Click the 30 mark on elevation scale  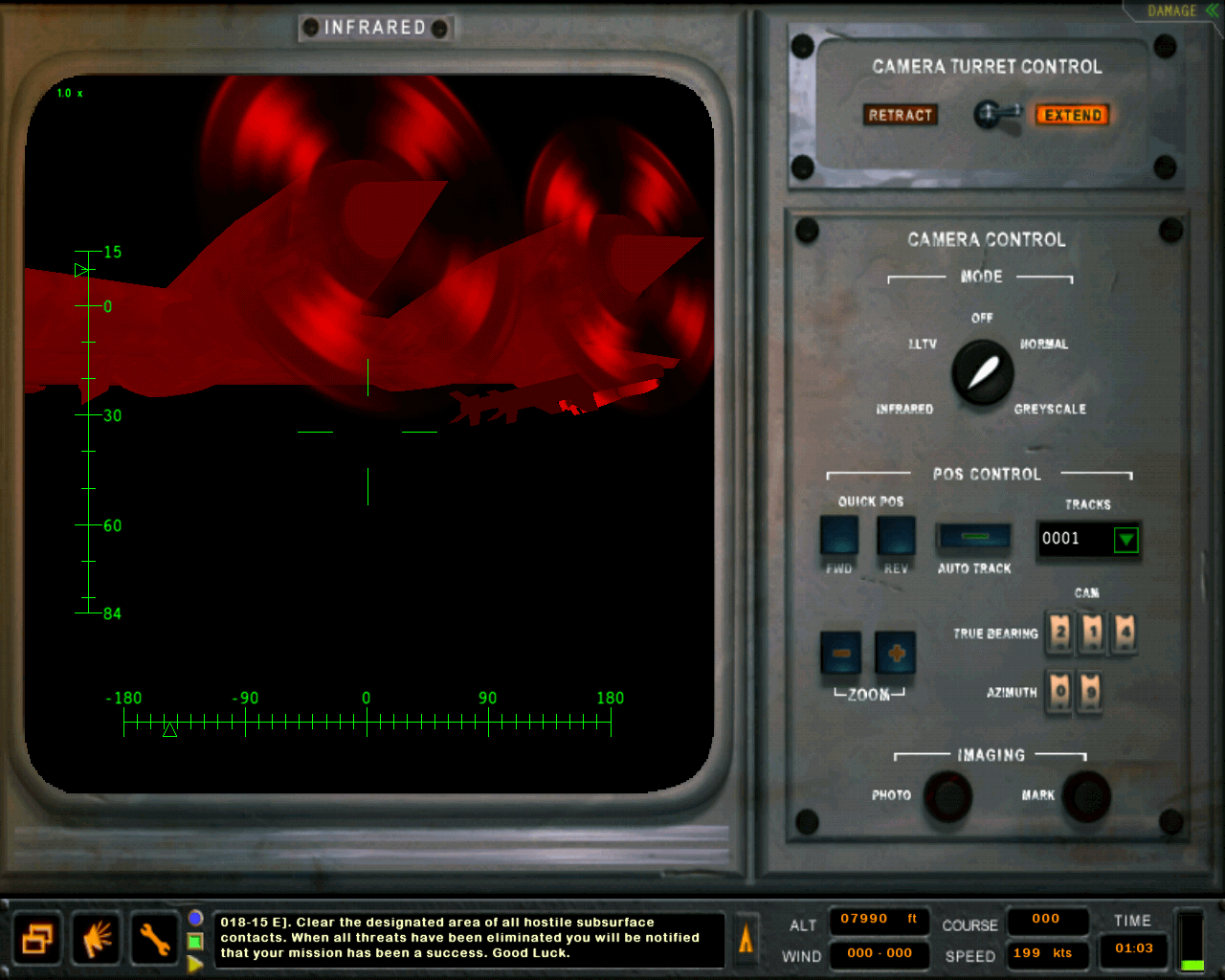112,415
